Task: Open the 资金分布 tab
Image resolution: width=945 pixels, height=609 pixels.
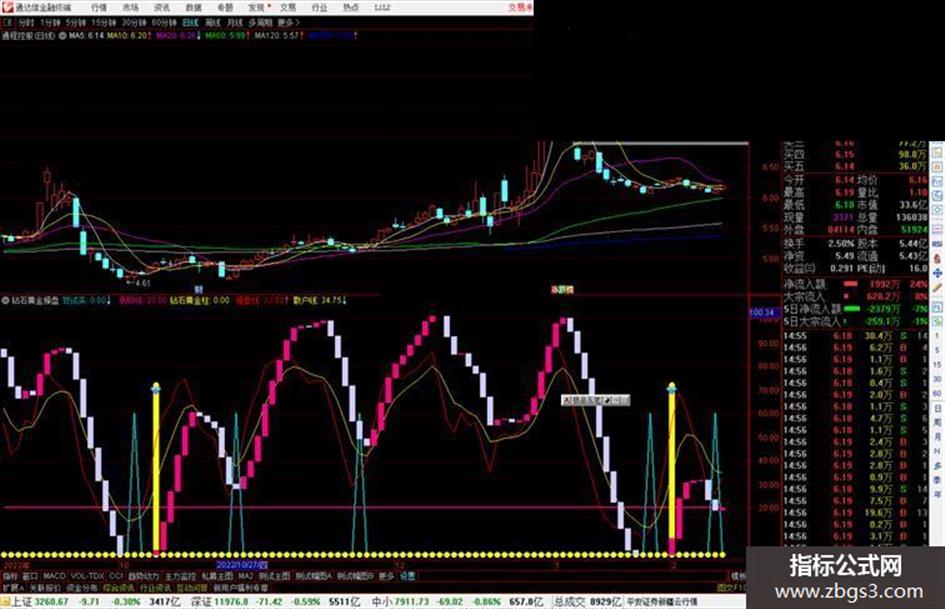Action: [82, 587]
